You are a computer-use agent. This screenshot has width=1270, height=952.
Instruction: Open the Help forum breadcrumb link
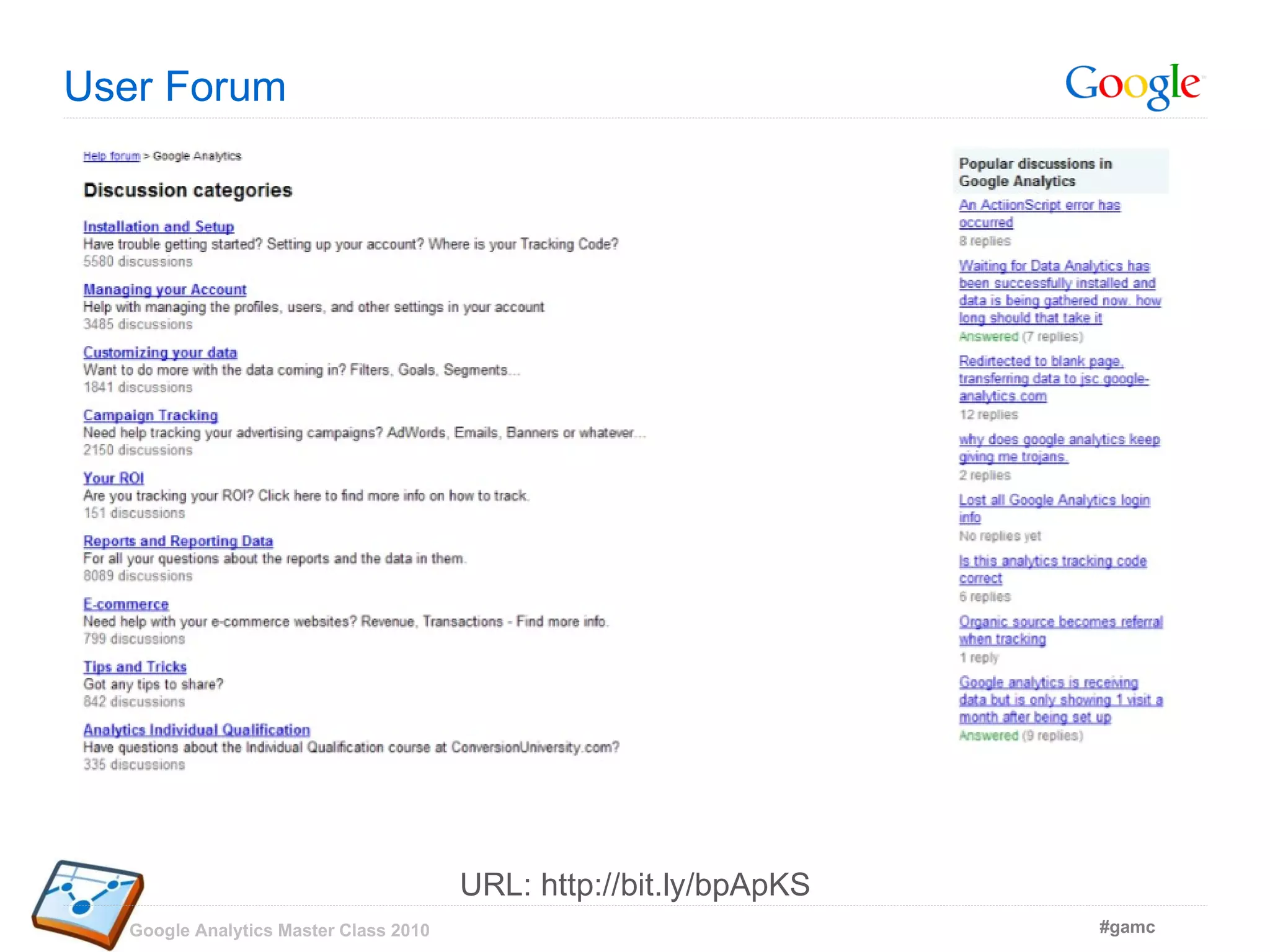[x=112, y=156]
